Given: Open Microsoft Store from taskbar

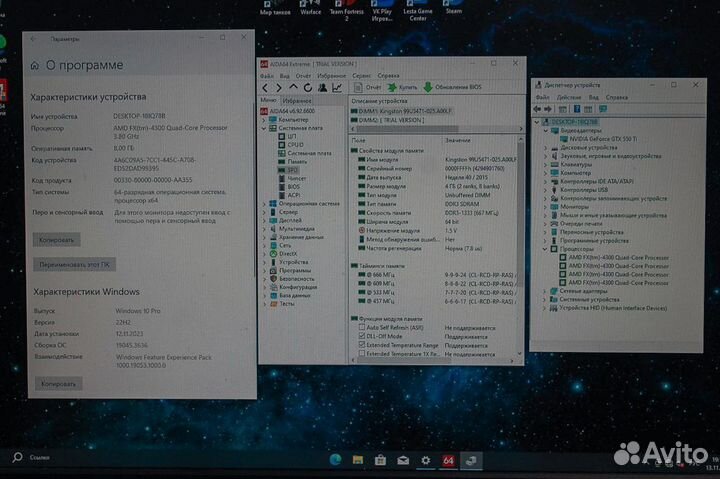Looking at the screenshot, I should click(380, 460).
